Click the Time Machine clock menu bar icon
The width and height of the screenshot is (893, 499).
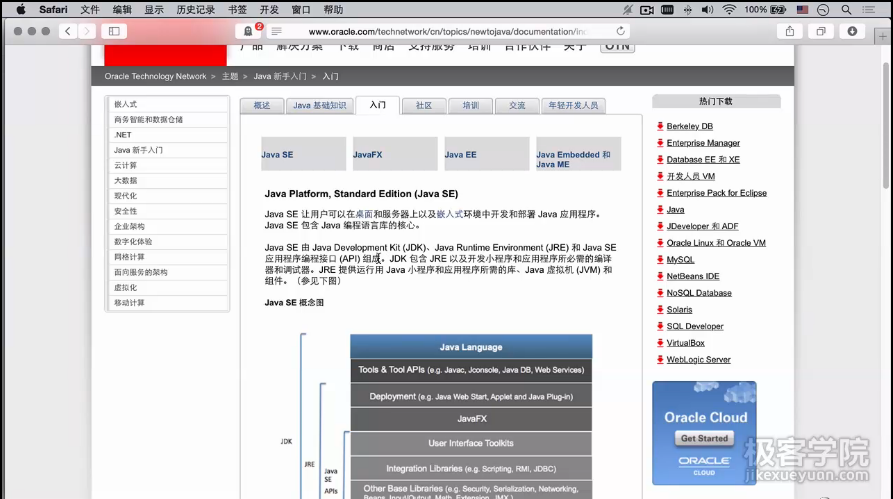click(823, 10)
